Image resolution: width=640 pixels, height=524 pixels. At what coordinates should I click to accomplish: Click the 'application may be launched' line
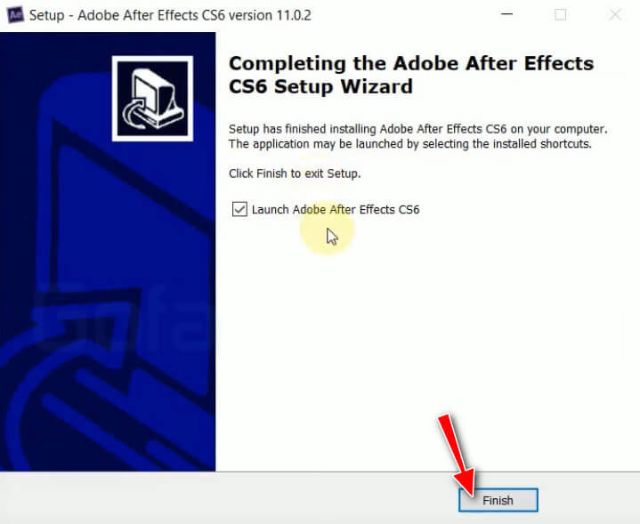pos(410,144)
